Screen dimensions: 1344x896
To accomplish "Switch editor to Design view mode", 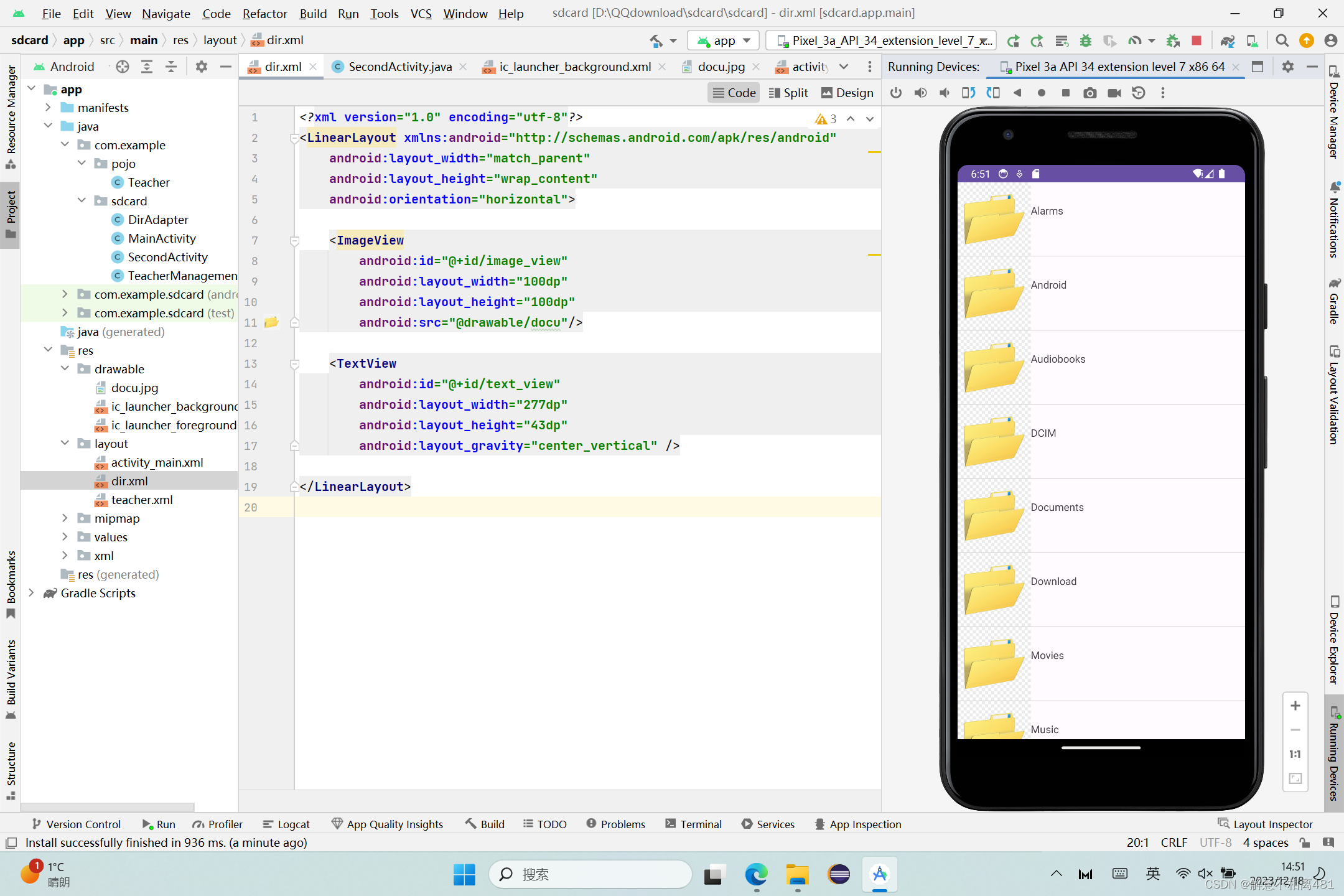I will (x=847, y=93).
